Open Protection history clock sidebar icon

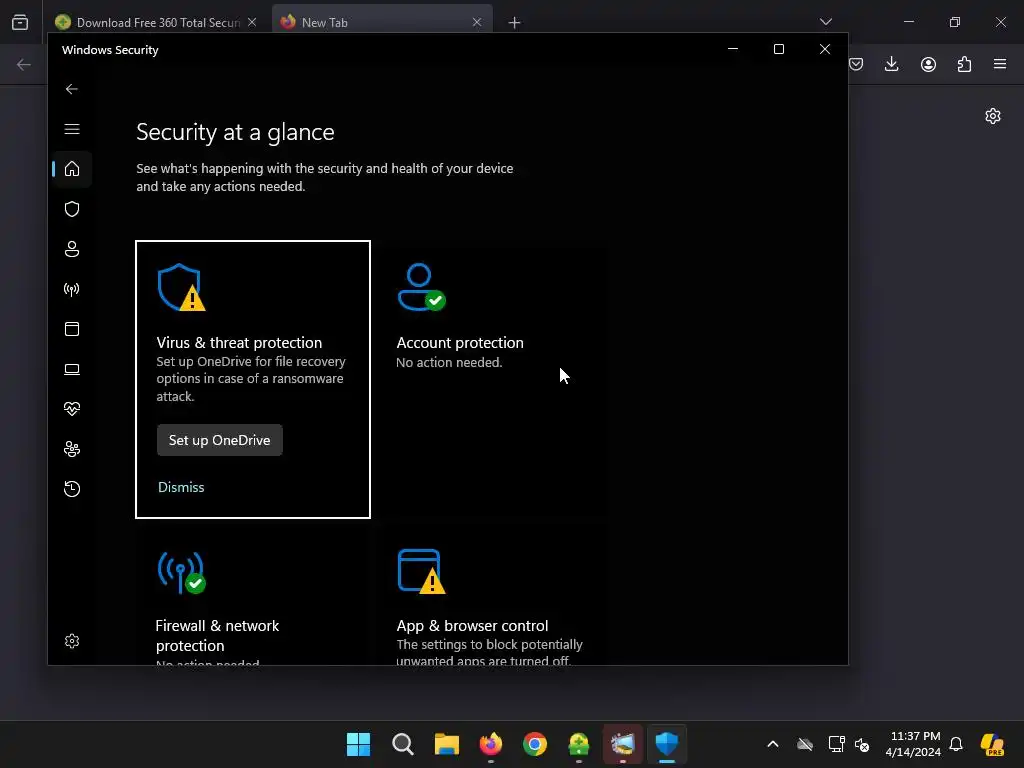point(72,488)
